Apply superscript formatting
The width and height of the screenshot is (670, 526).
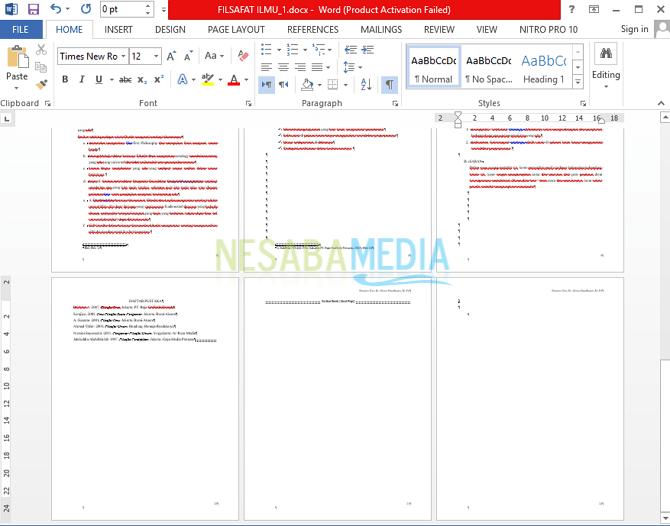159,80
